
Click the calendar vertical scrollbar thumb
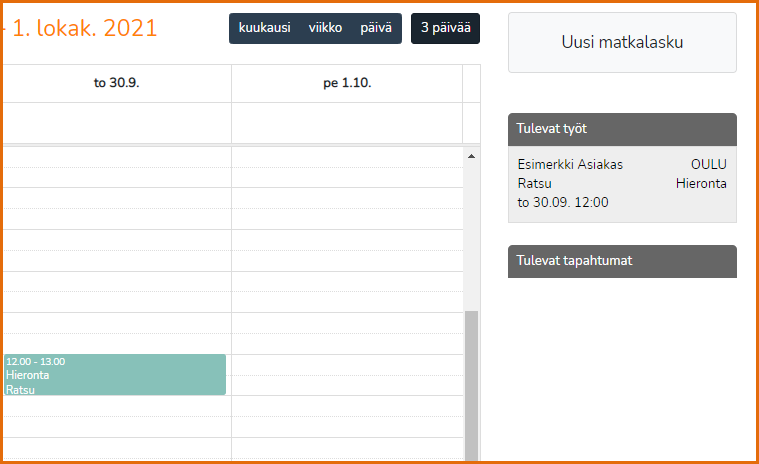pos(471,386)
